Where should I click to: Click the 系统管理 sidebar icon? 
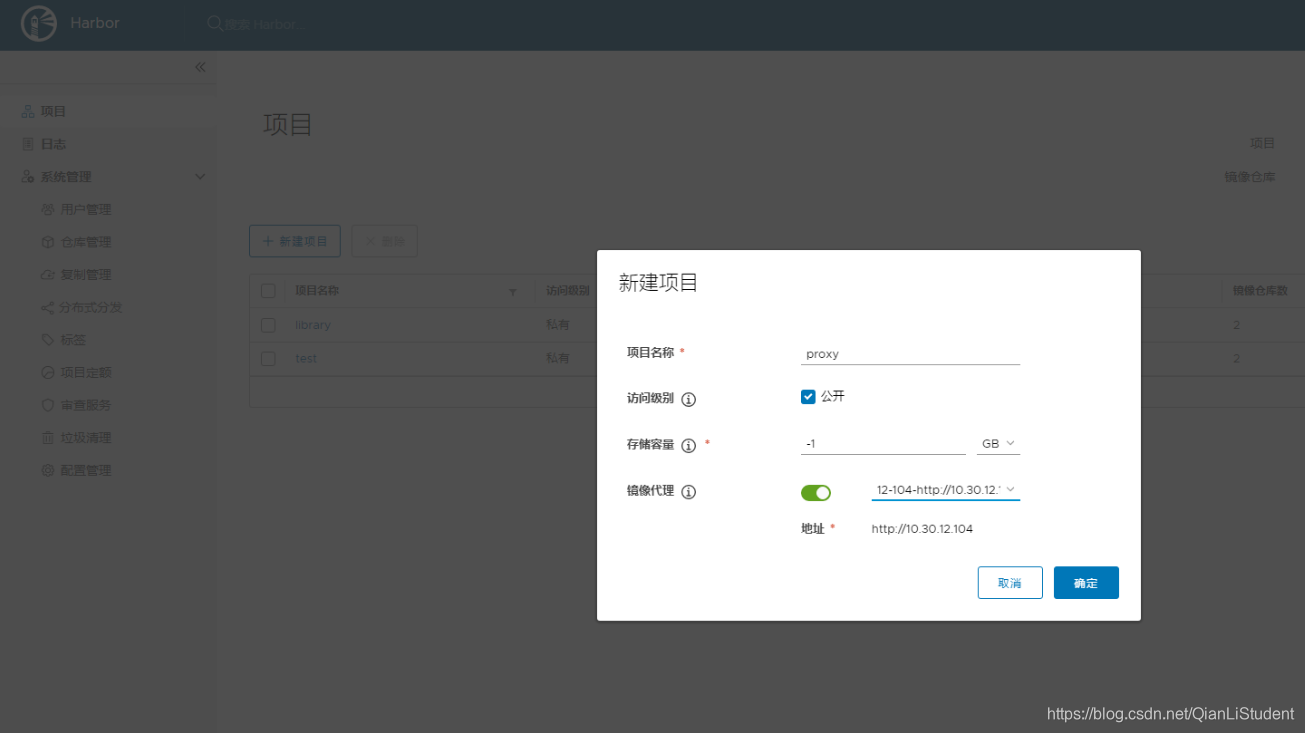28,177
